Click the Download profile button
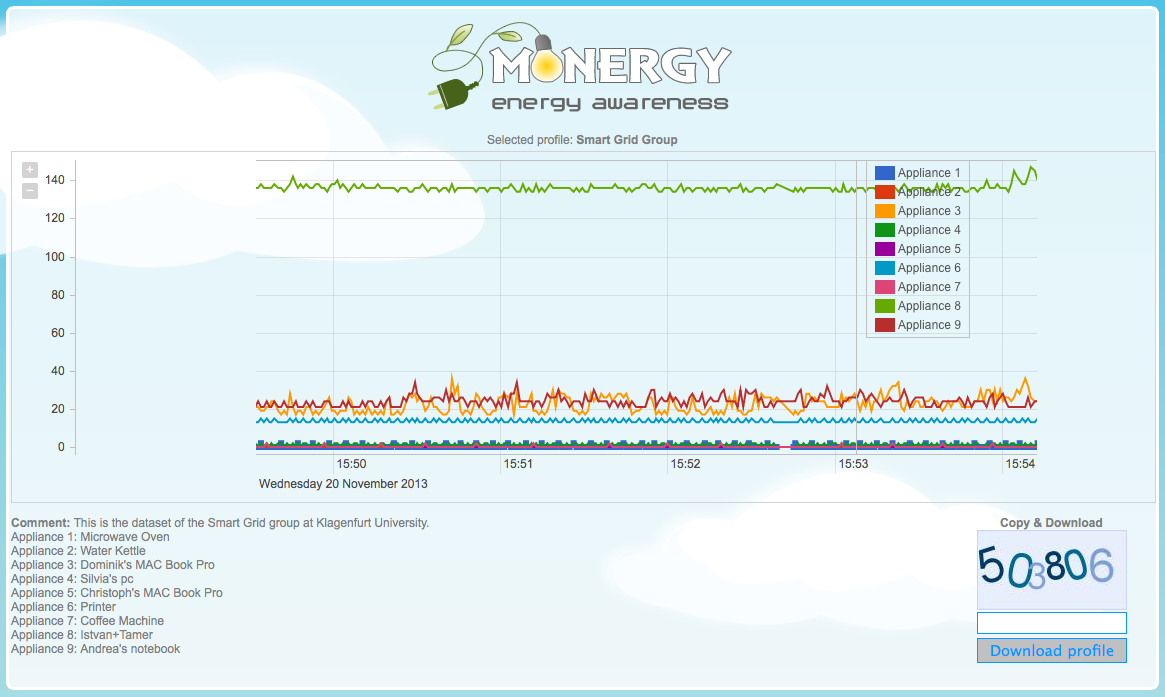1165x697 pixels. tap(1051, 651)
